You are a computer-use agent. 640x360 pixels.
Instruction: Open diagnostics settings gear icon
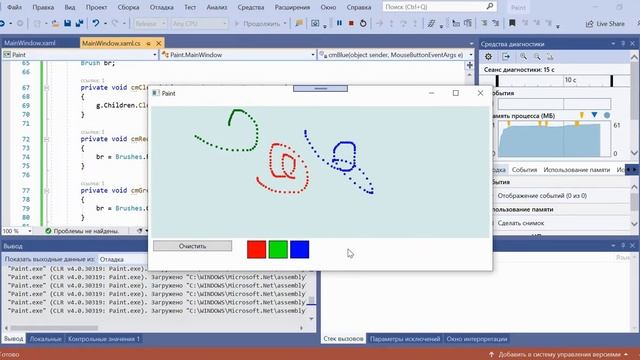tap(488, 57)
